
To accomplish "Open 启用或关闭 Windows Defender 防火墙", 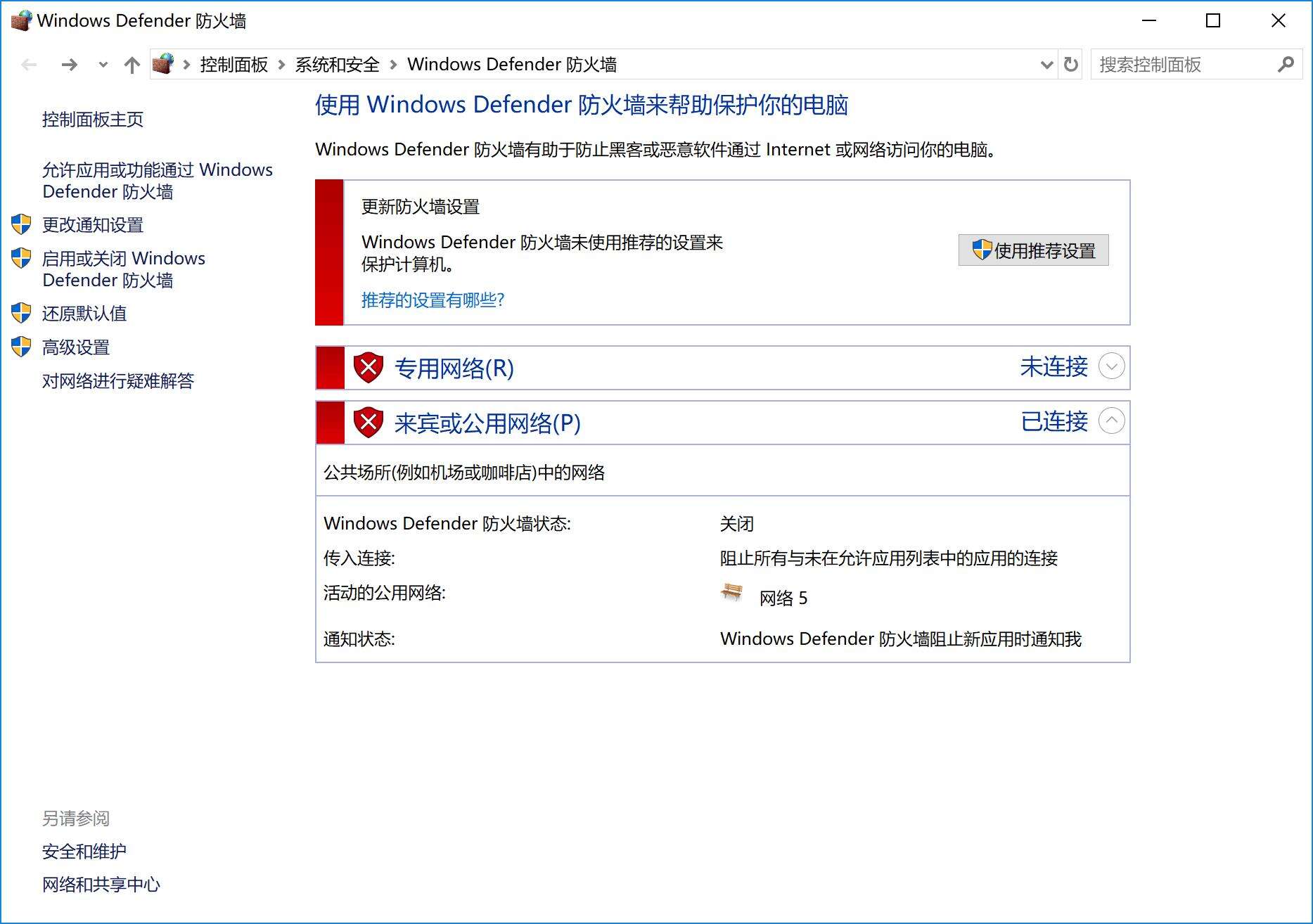I will click(124, 269).
